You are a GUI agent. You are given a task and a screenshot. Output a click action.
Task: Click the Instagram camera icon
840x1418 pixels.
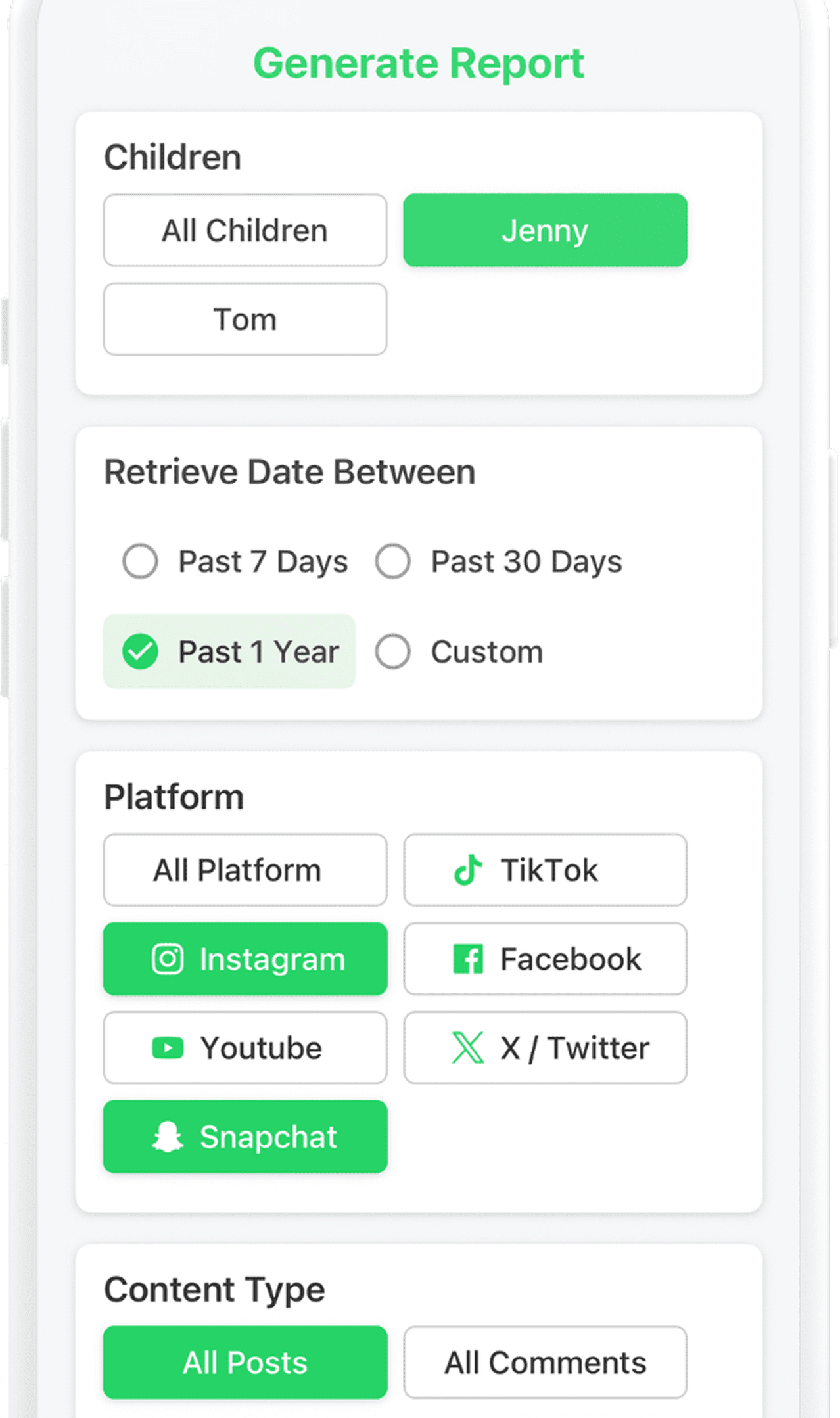tap(168, 958)
